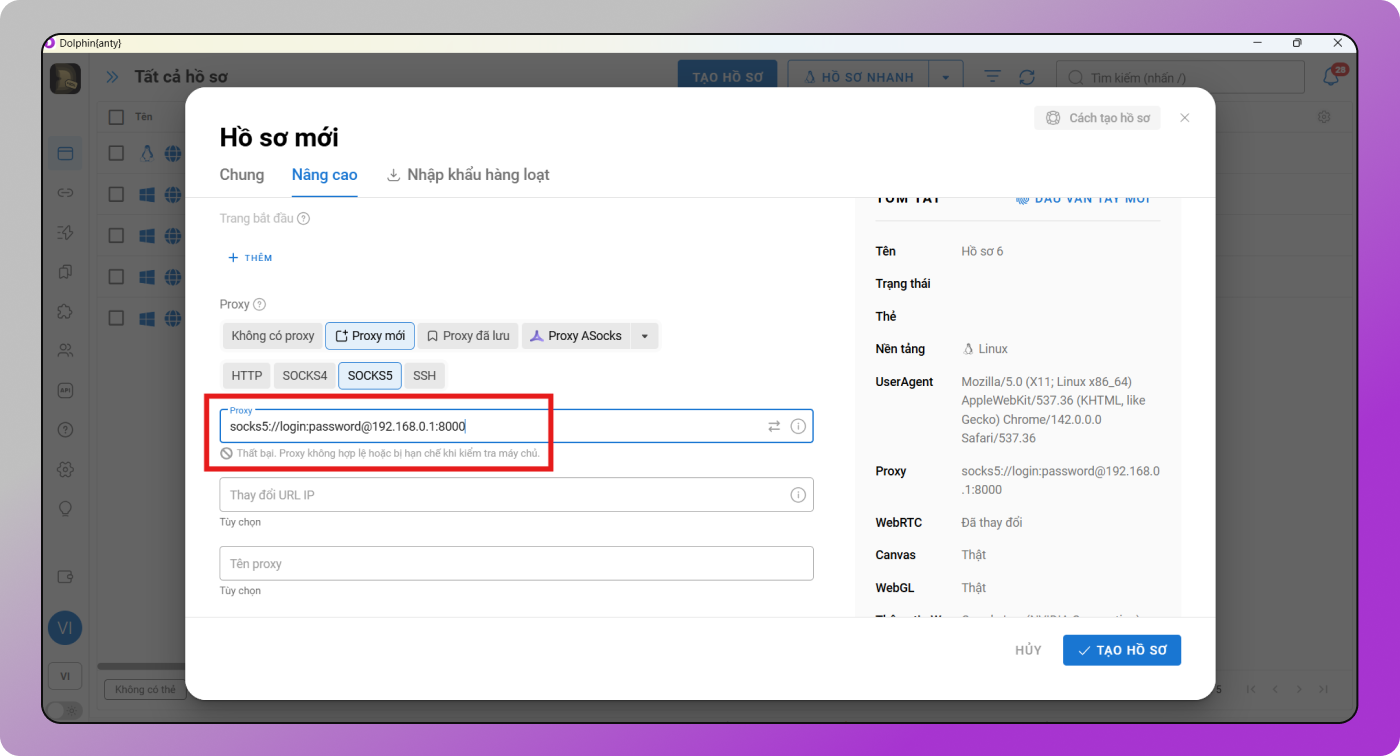This screenshot has height=756, width=1400.
Task: Expand the sidebar with the double chevron
Action: [x=112, y=77]
